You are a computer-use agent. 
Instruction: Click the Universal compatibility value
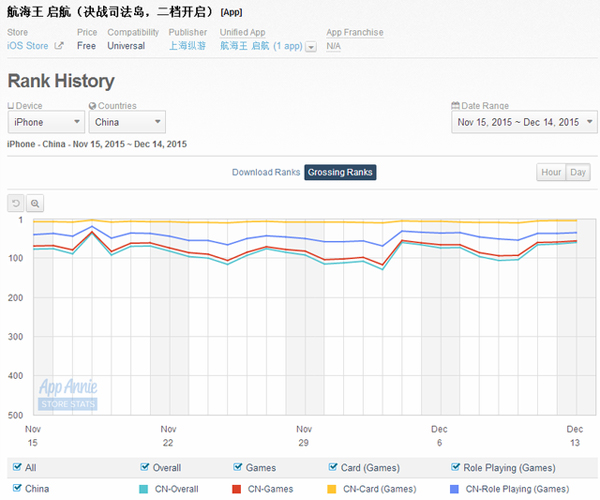point(126,46)
